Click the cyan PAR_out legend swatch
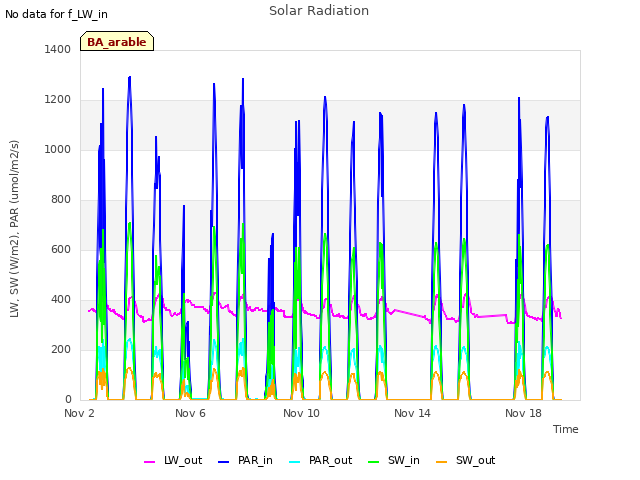 point(295,462)
